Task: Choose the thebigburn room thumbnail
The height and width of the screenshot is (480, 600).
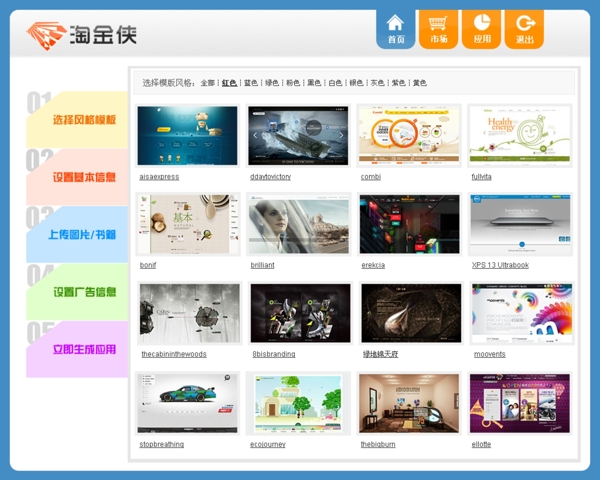Action: tap(409, 403)
